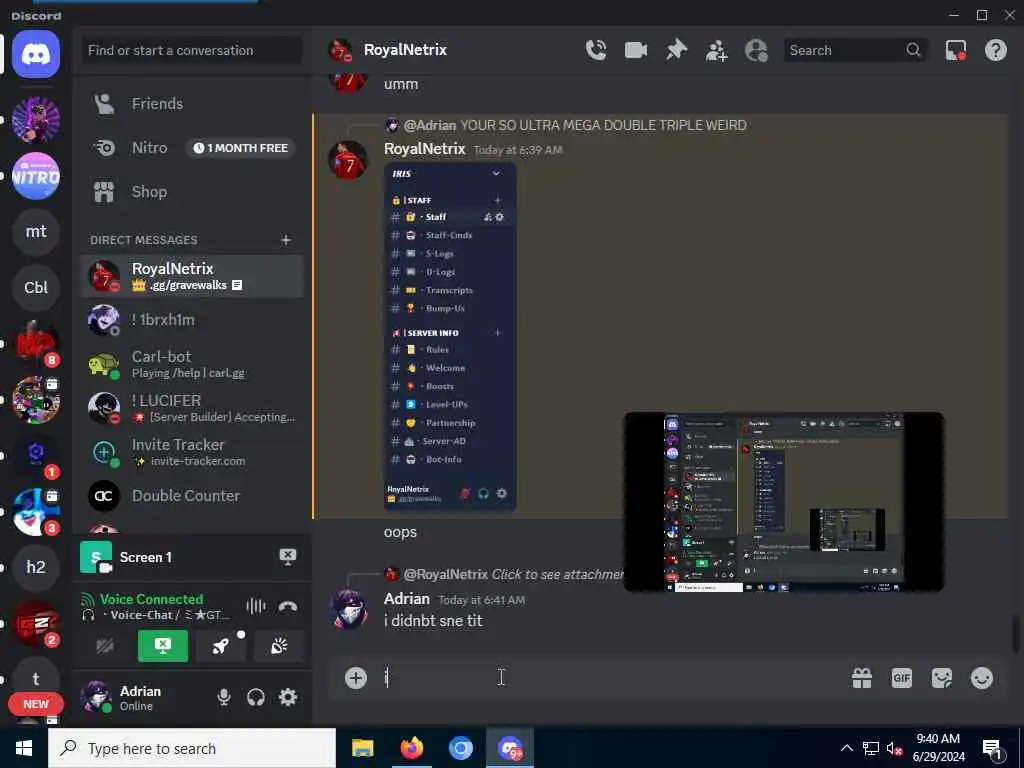1024x768 pixels.
Task: Click the Find or start a conversation box
Action: click(192, 50)
